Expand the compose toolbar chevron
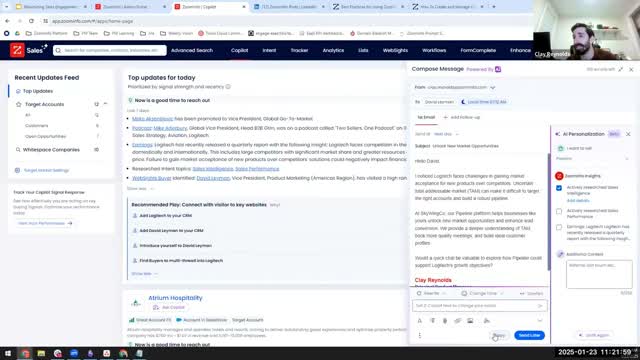The height and width of the screenshot is (360, 640). coord(540,321)
